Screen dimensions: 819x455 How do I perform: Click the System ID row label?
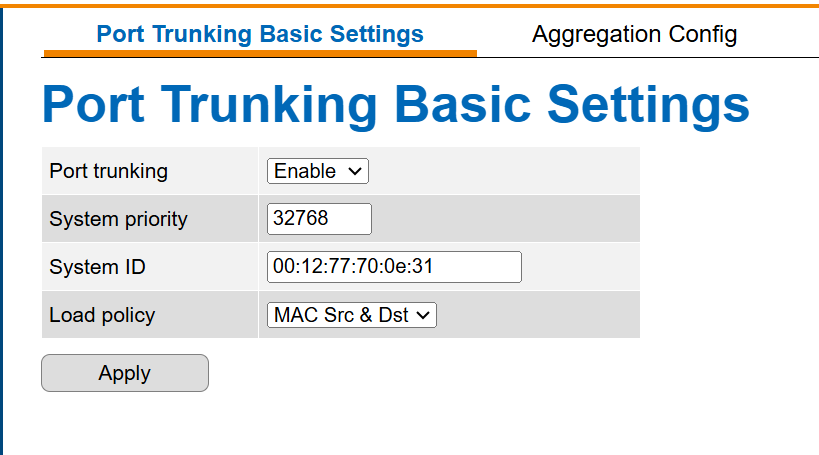97,267
